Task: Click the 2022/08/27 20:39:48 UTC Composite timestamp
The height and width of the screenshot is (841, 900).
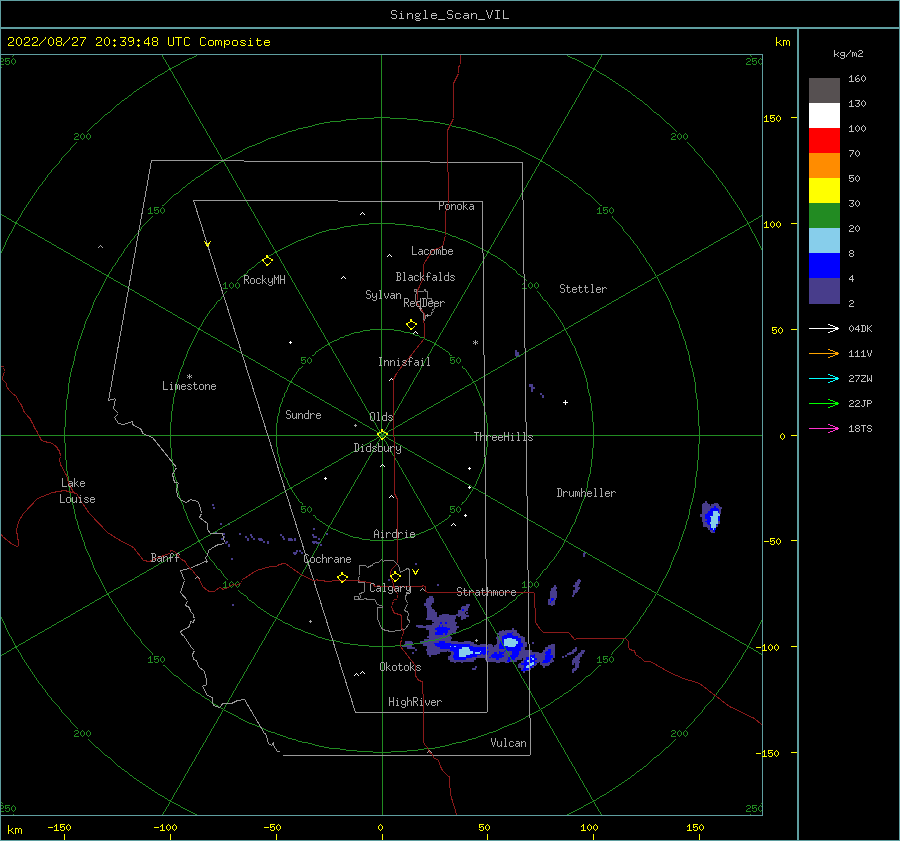Action: coord(138,42)
